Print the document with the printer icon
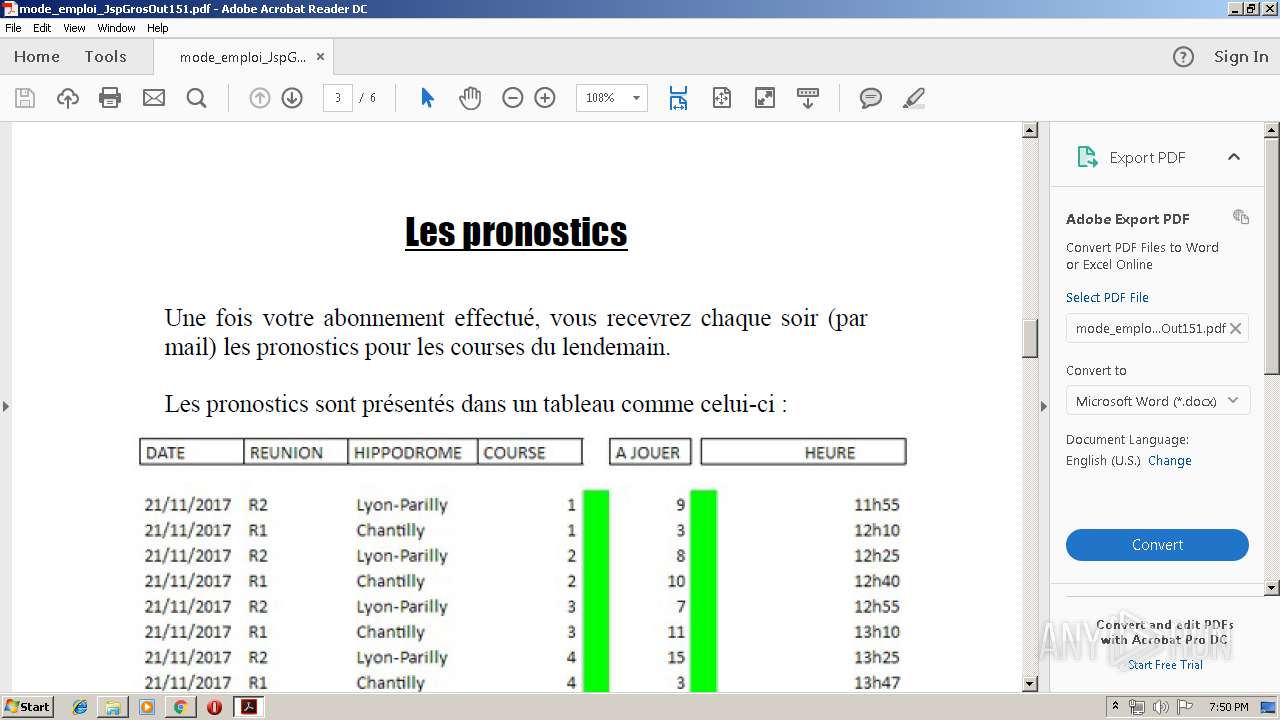The width and height of the screenshot is (1280, 720). (110, 98)
